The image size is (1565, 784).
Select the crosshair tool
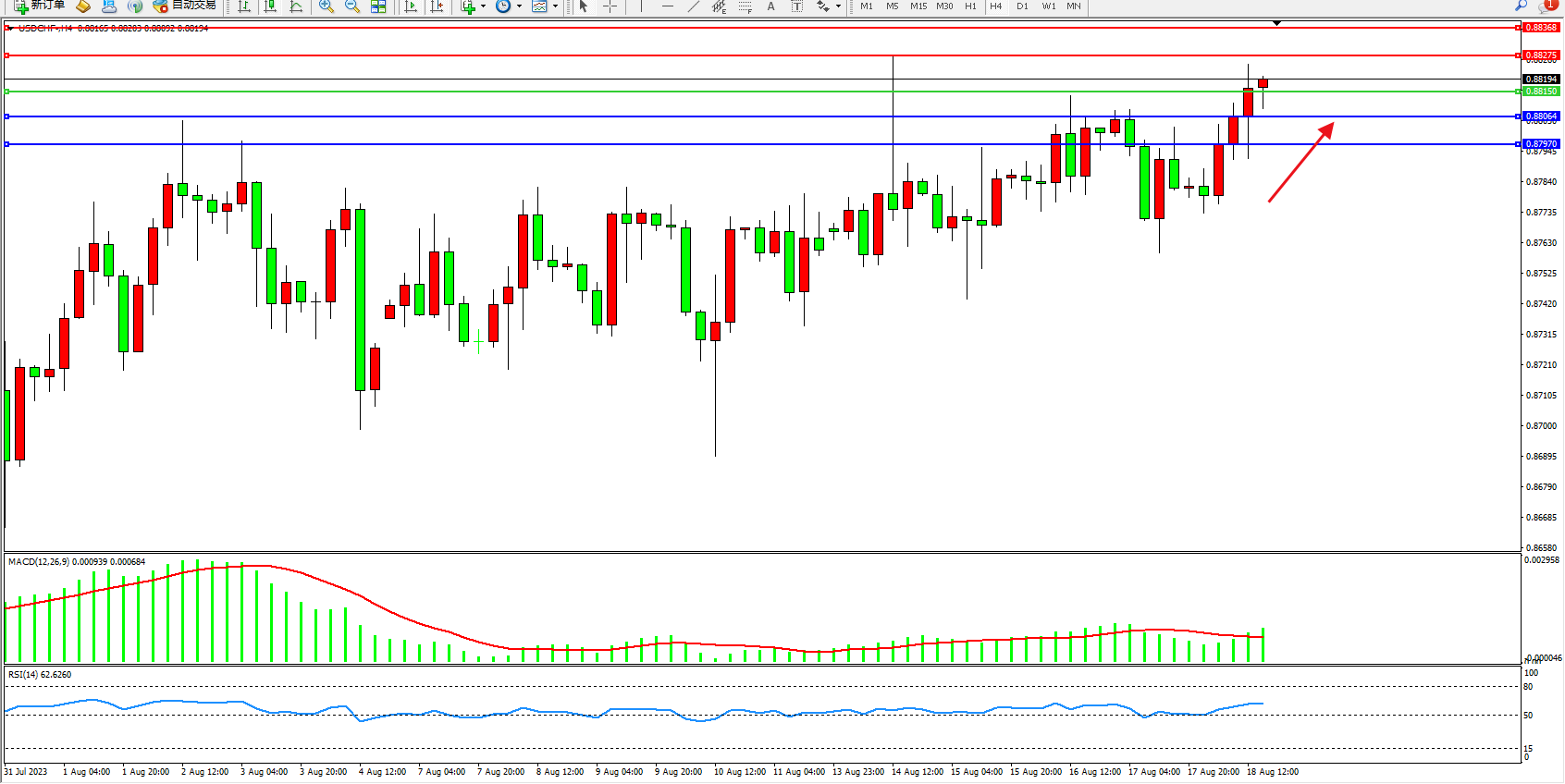(x=610, y=6)
